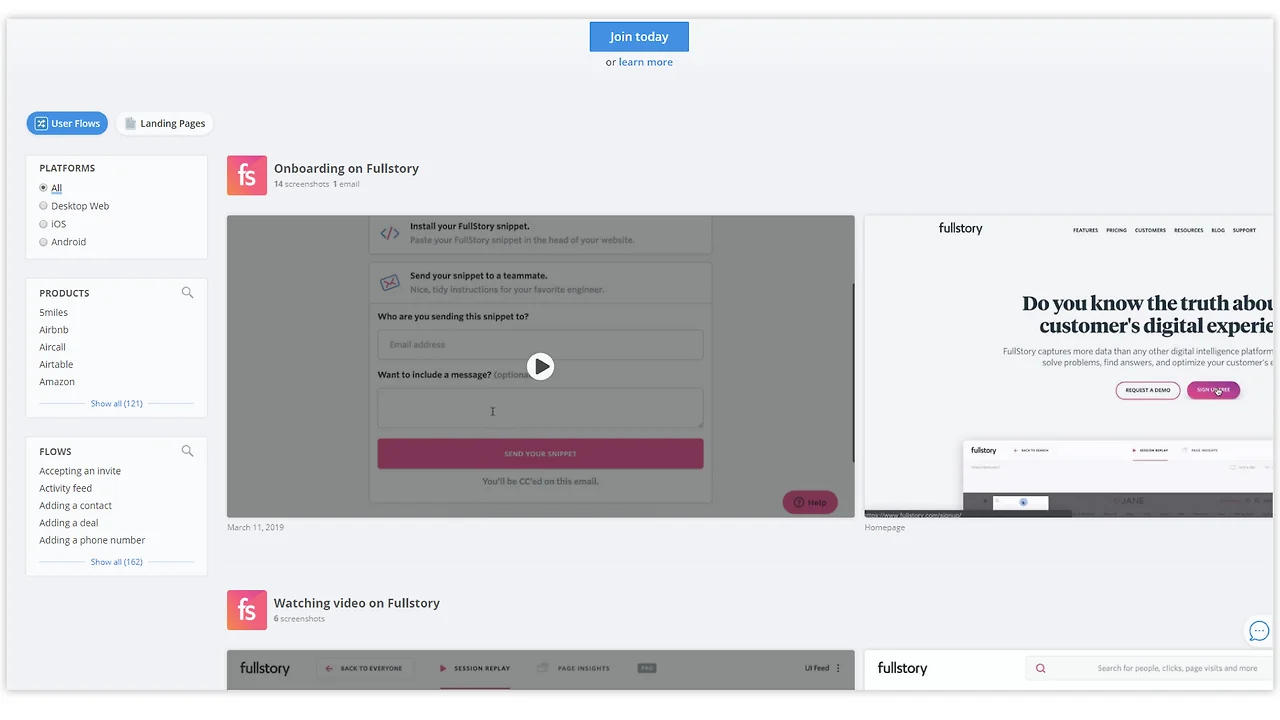Filter by Adding a deal flow
This screenshot has width=1280, height=720.
coord(69,523)
